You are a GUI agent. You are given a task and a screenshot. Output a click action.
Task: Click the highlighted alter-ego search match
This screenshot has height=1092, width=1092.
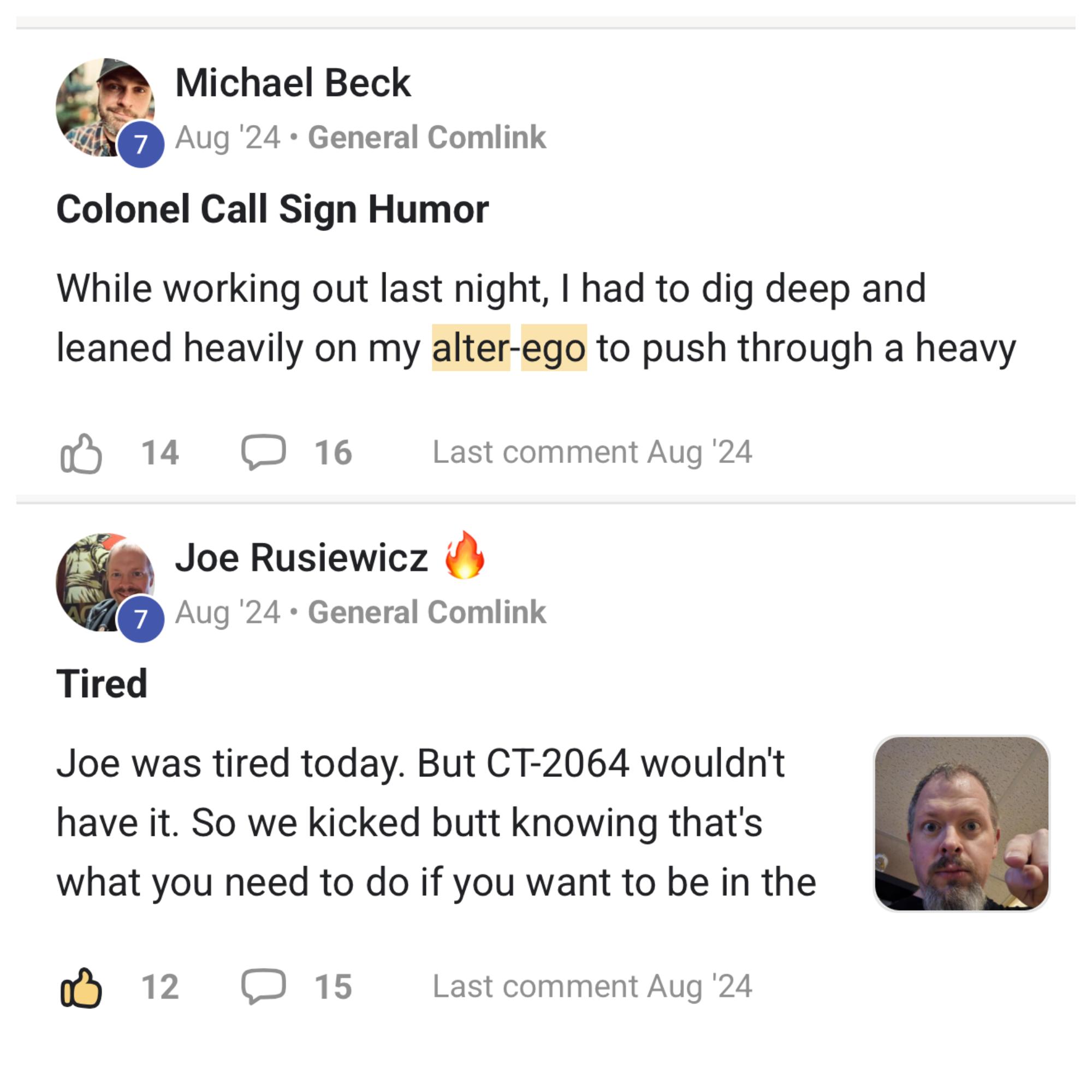[x=509, y=348]
